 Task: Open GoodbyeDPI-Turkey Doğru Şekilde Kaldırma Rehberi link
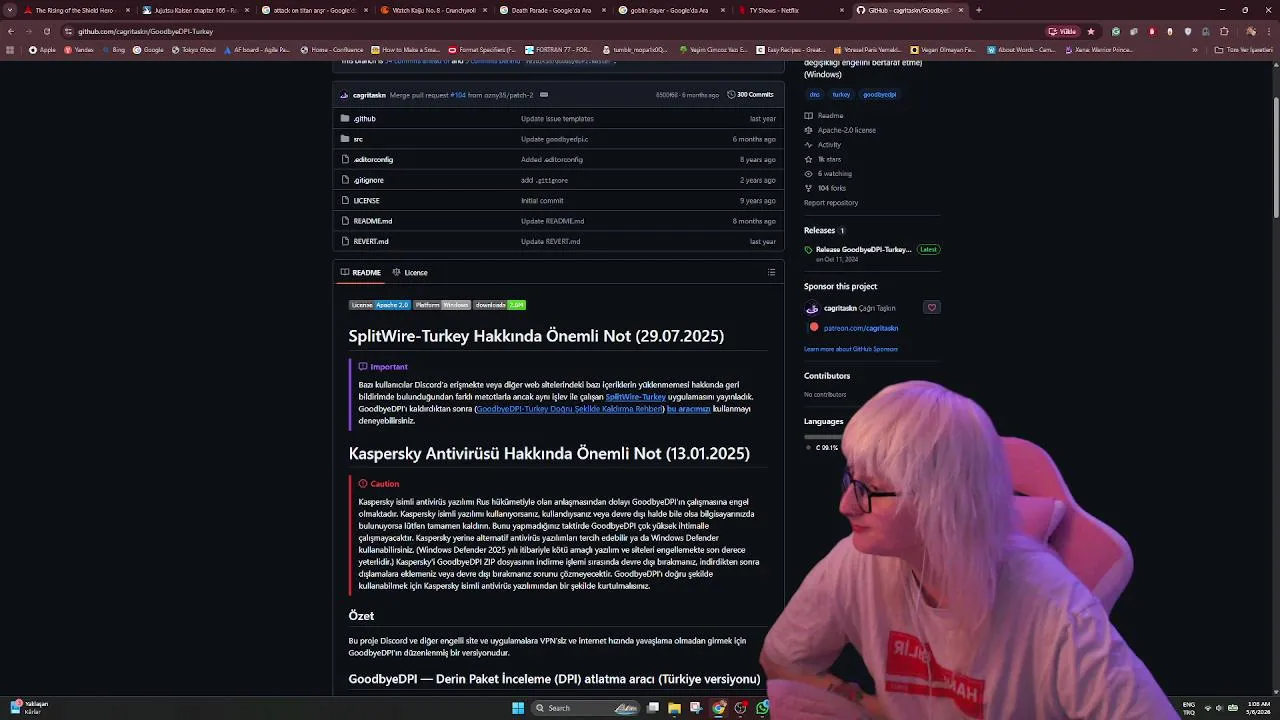coord(569,409)
